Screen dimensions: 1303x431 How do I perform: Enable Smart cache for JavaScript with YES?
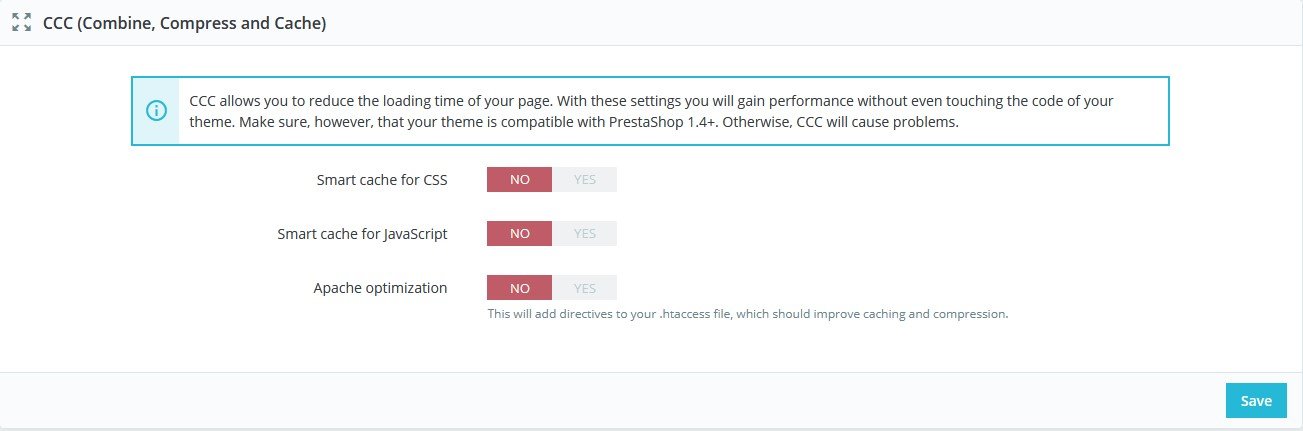584,234
